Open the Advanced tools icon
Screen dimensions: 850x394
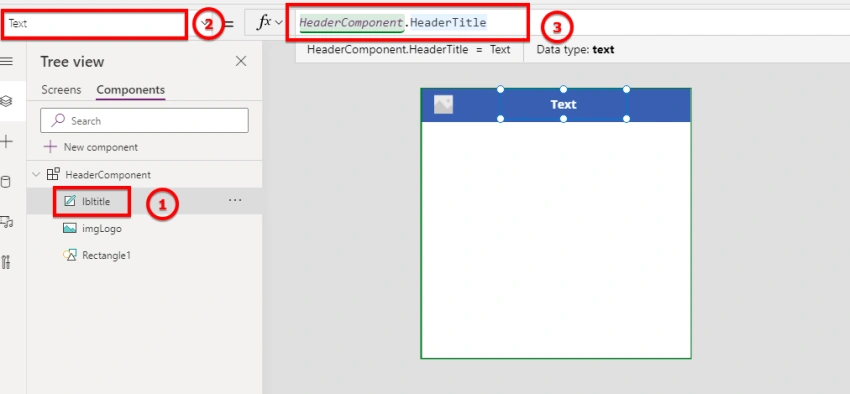(6, 262)
